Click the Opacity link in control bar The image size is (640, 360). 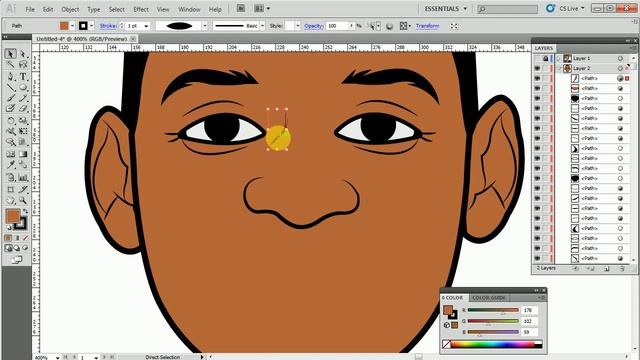pyautogui.click(x=314, y=26)
